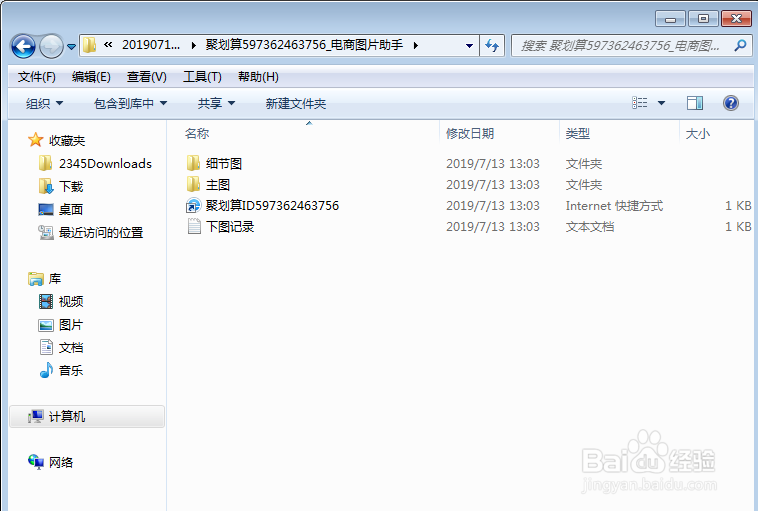Click the 2345Downloads folder icon
Image resolution: width=758 pixels, height=511 pixels.
[45, 163]
